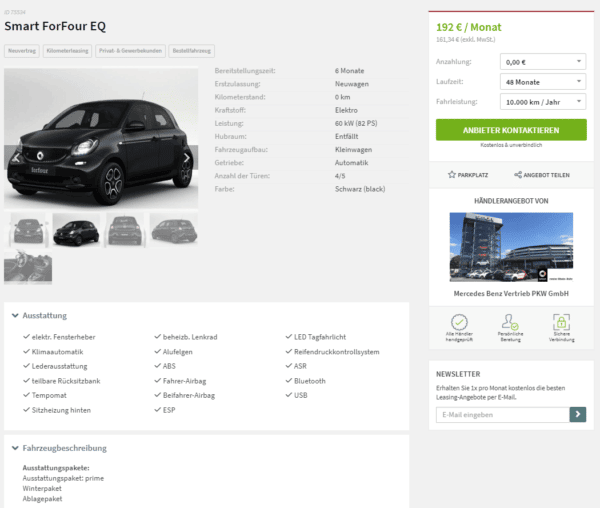This screenshot has width=600, height=508.
Task: Collapse the Fahrzeugbeschreibung section
Action: (15, 448)
